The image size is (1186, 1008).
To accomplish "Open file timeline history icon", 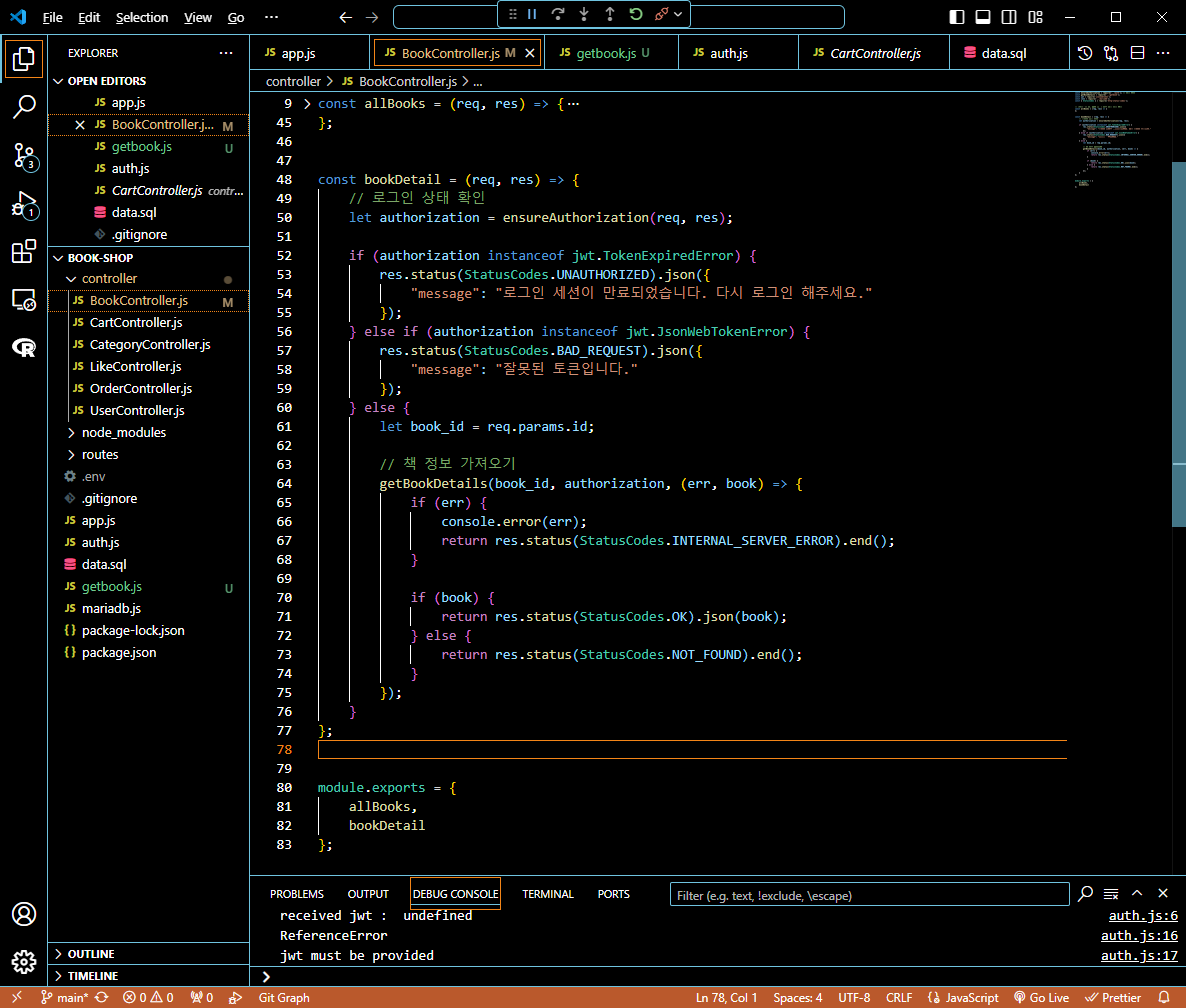I will [x=1085, y=53].
